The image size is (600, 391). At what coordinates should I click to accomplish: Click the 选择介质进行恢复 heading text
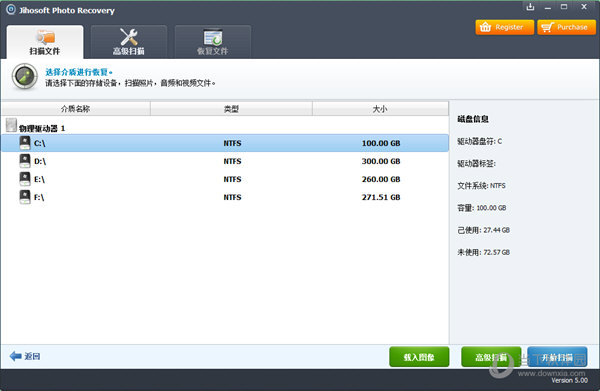[79, 72]
